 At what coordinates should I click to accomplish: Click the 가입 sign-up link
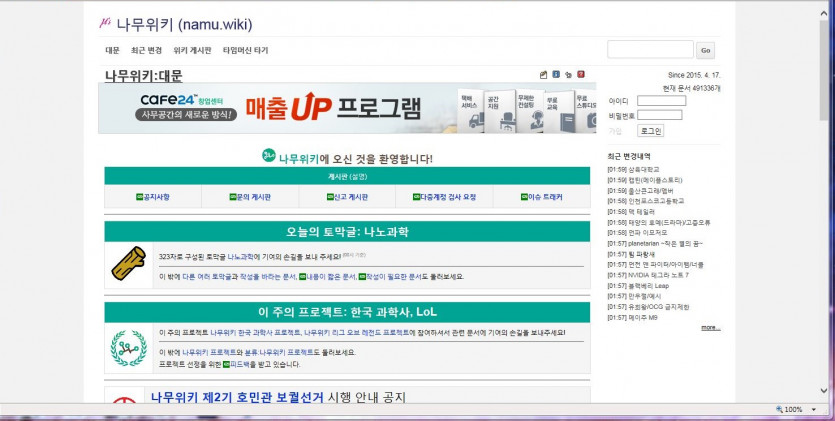pos(615,131)
